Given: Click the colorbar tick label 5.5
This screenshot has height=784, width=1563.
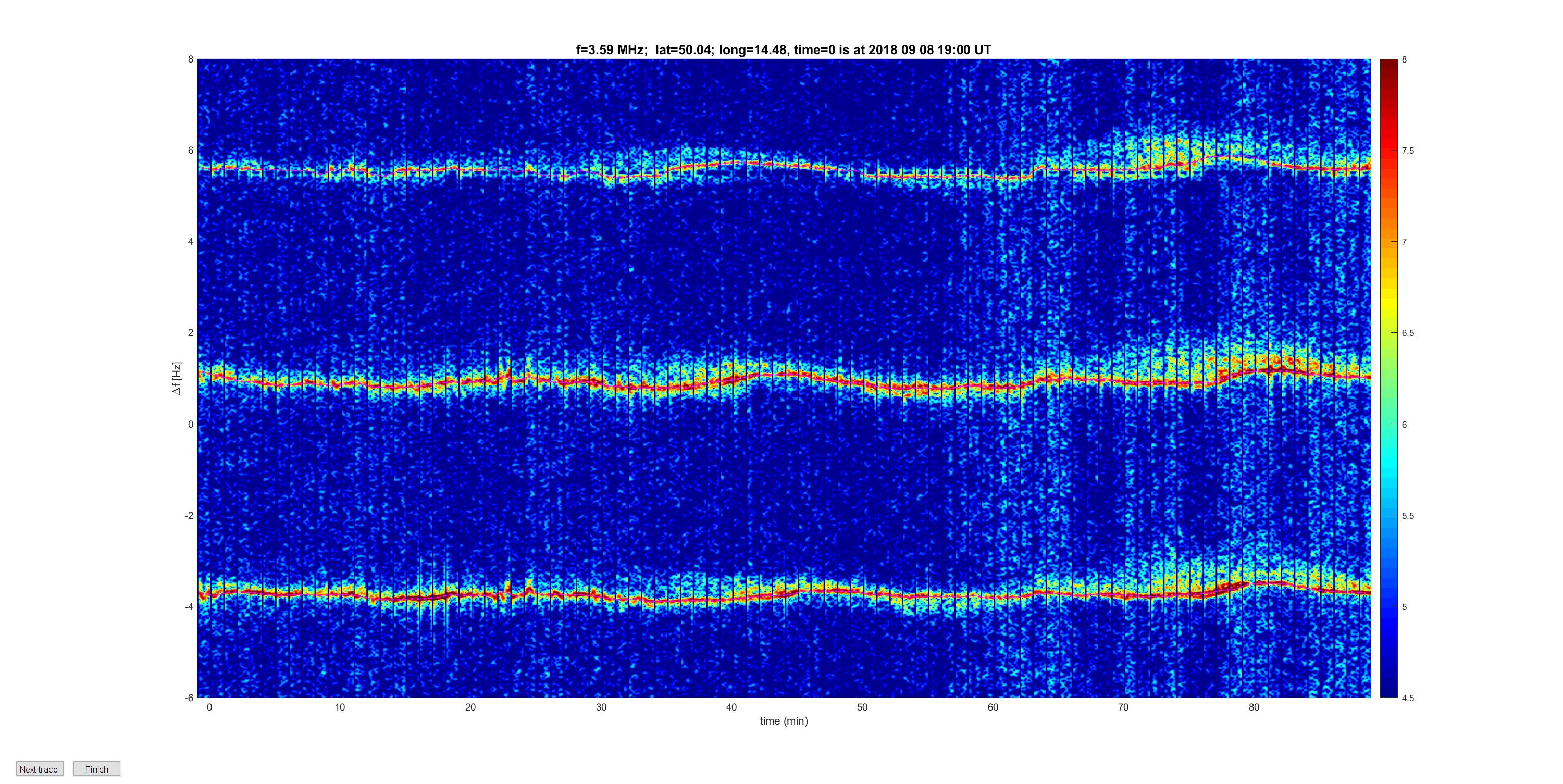Looking at the screenshot, I should pos(1408,516).
